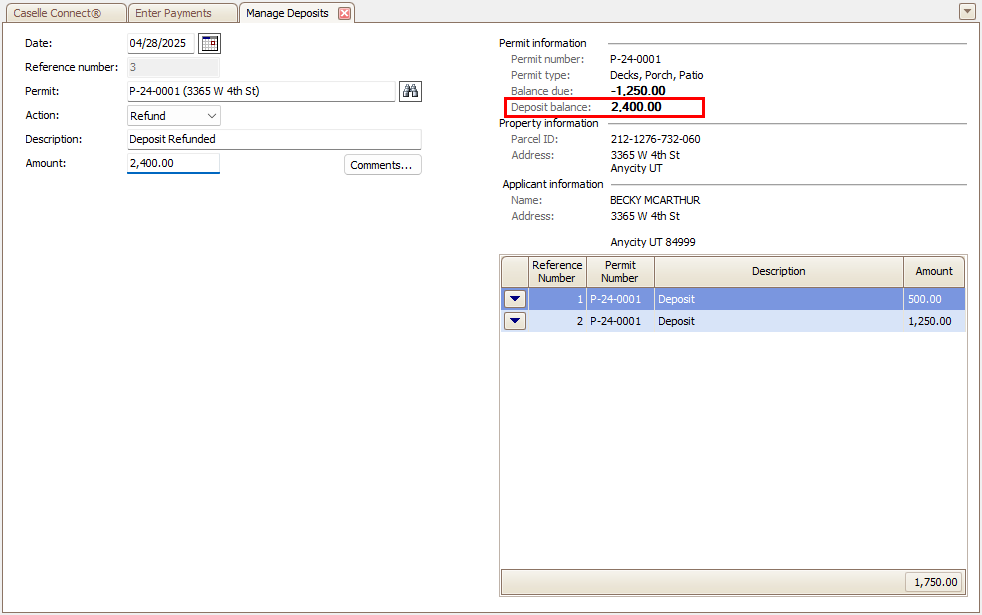Switch to the Caselle Connect tab
This screenshot has height=615, width=982.
[64, 13]
